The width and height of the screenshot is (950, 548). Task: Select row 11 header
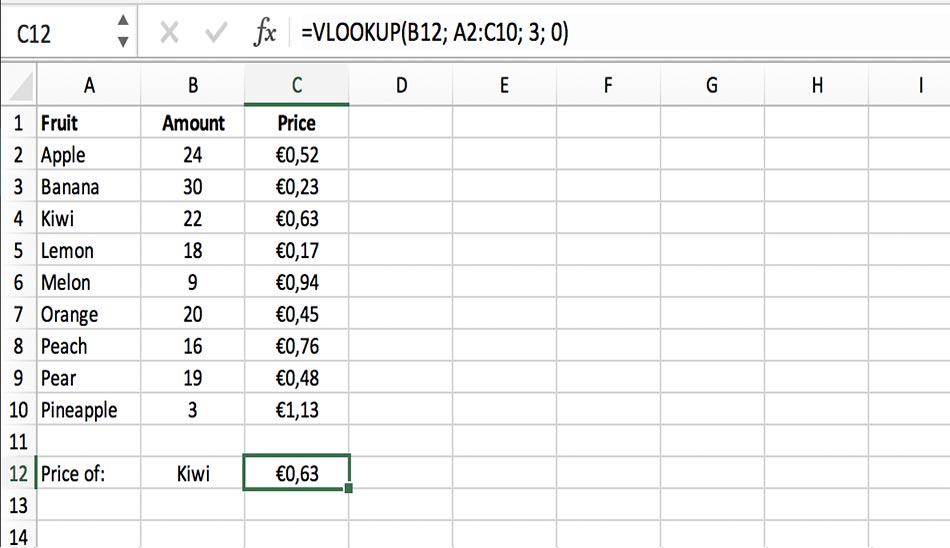[x=19, y=442]
